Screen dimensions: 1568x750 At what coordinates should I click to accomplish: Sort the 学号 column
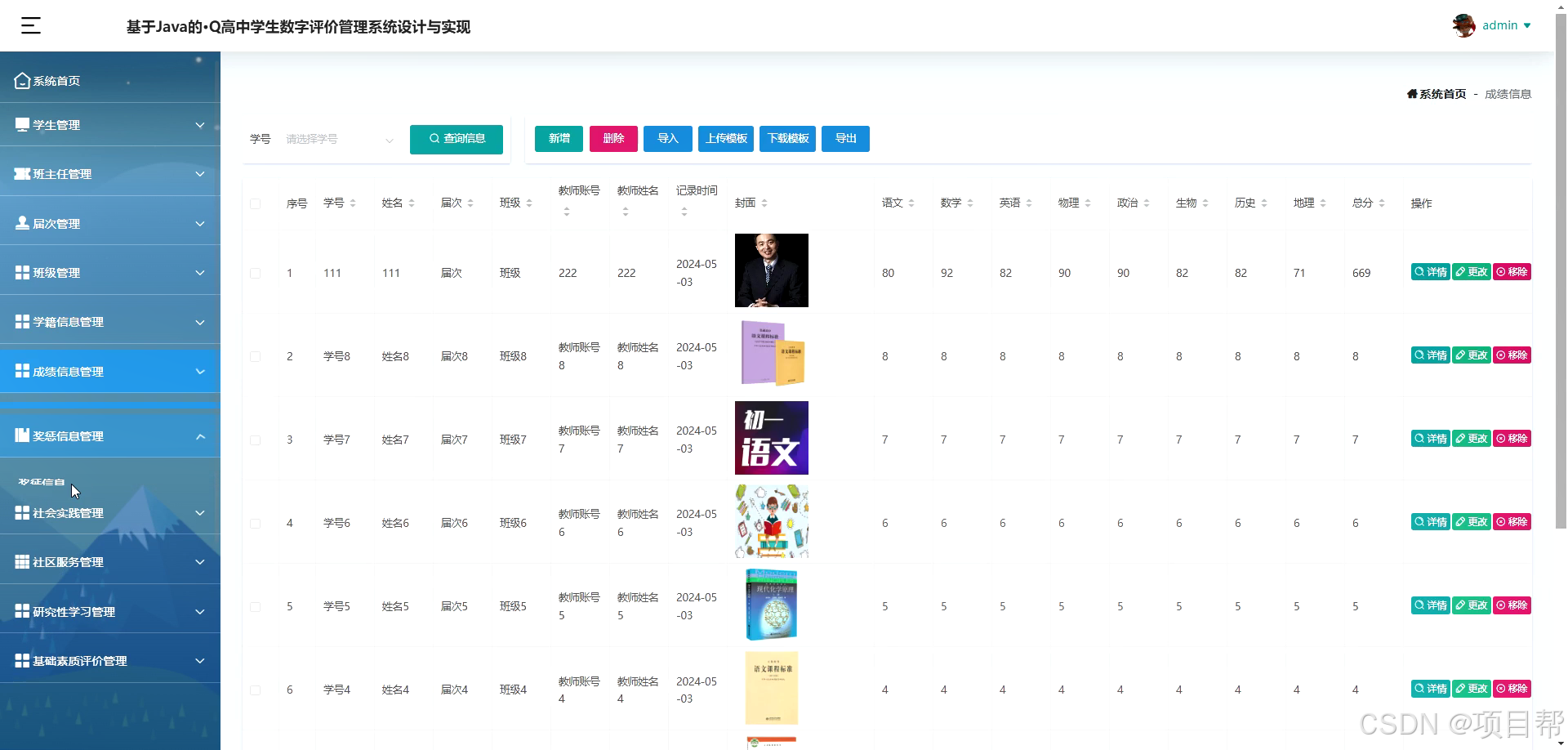pos(353,203)
